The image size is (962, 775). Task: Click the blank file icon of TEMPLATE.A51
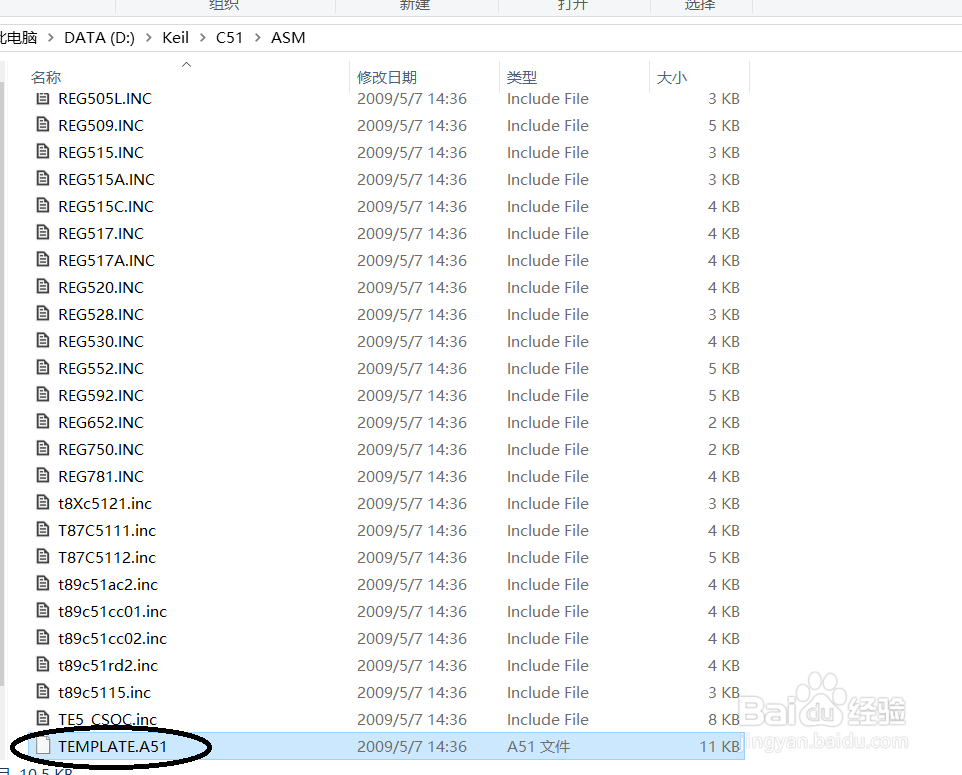click(x=43, y=746)
